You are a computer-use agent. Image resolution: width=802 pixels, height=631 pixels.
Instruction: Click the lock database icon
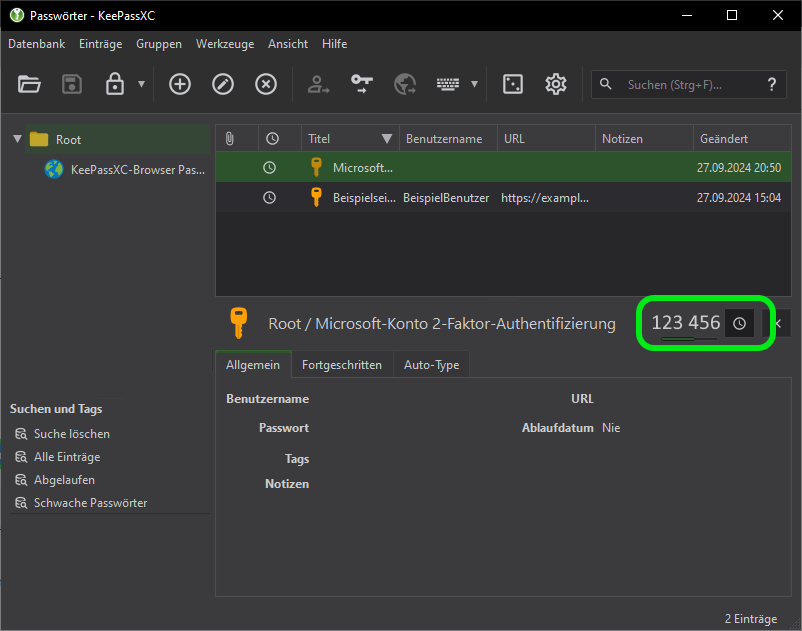click(x=115, y=85)
